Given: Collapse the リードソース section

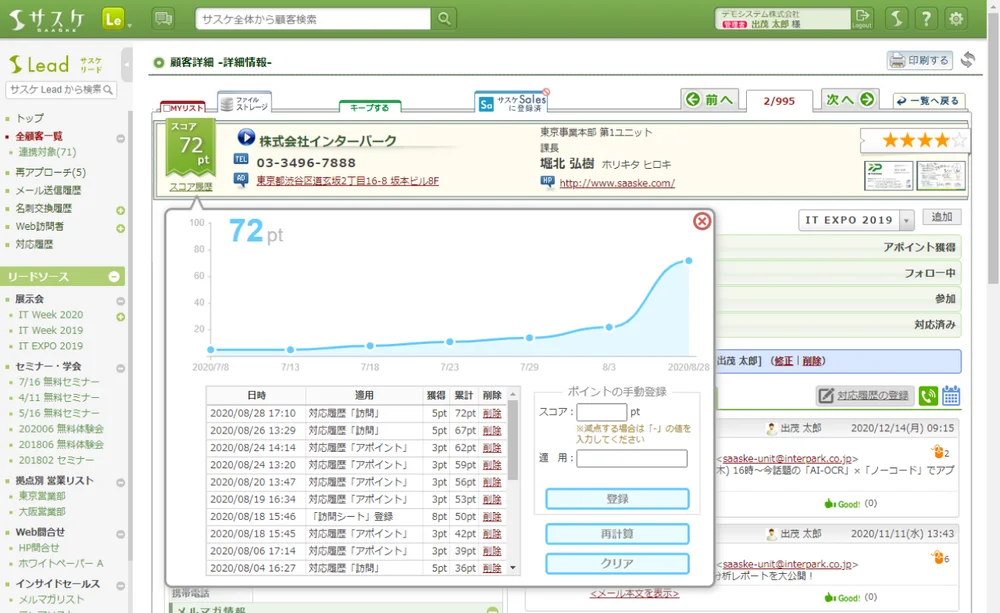Looking at the screenshot, I should [x=114, y=276].
